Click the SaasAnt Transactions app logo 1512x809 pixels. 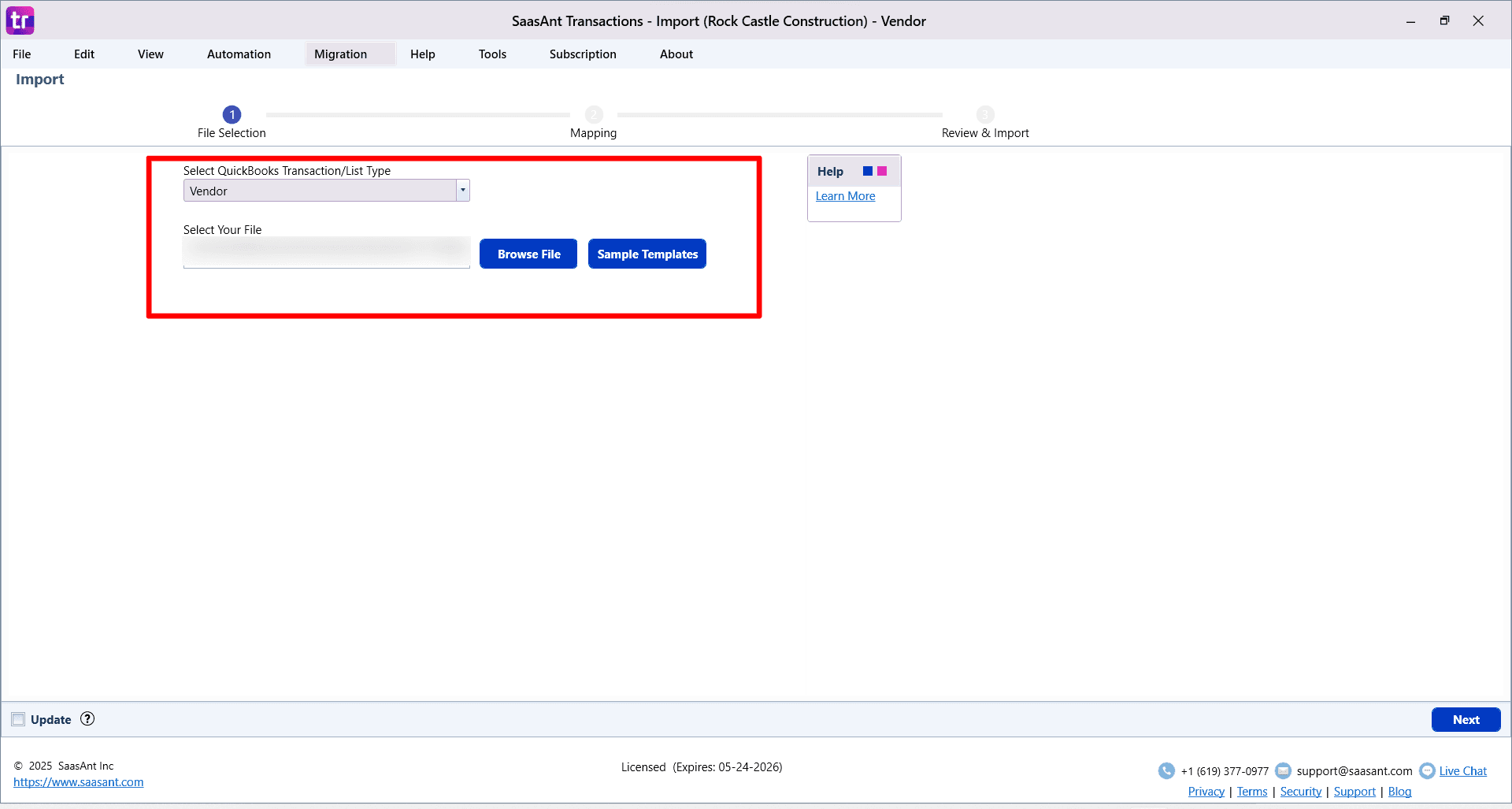pos(20,20)
